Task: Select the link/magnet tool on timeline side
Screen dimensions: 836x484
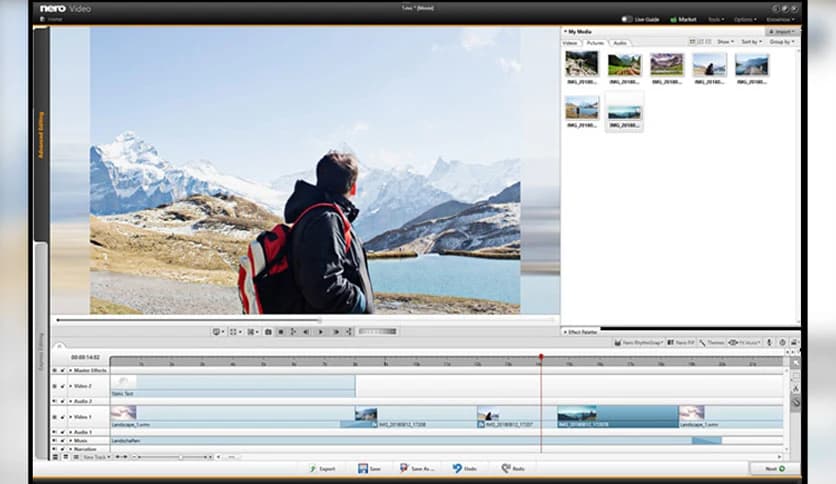Action: (x=795, y=402)
